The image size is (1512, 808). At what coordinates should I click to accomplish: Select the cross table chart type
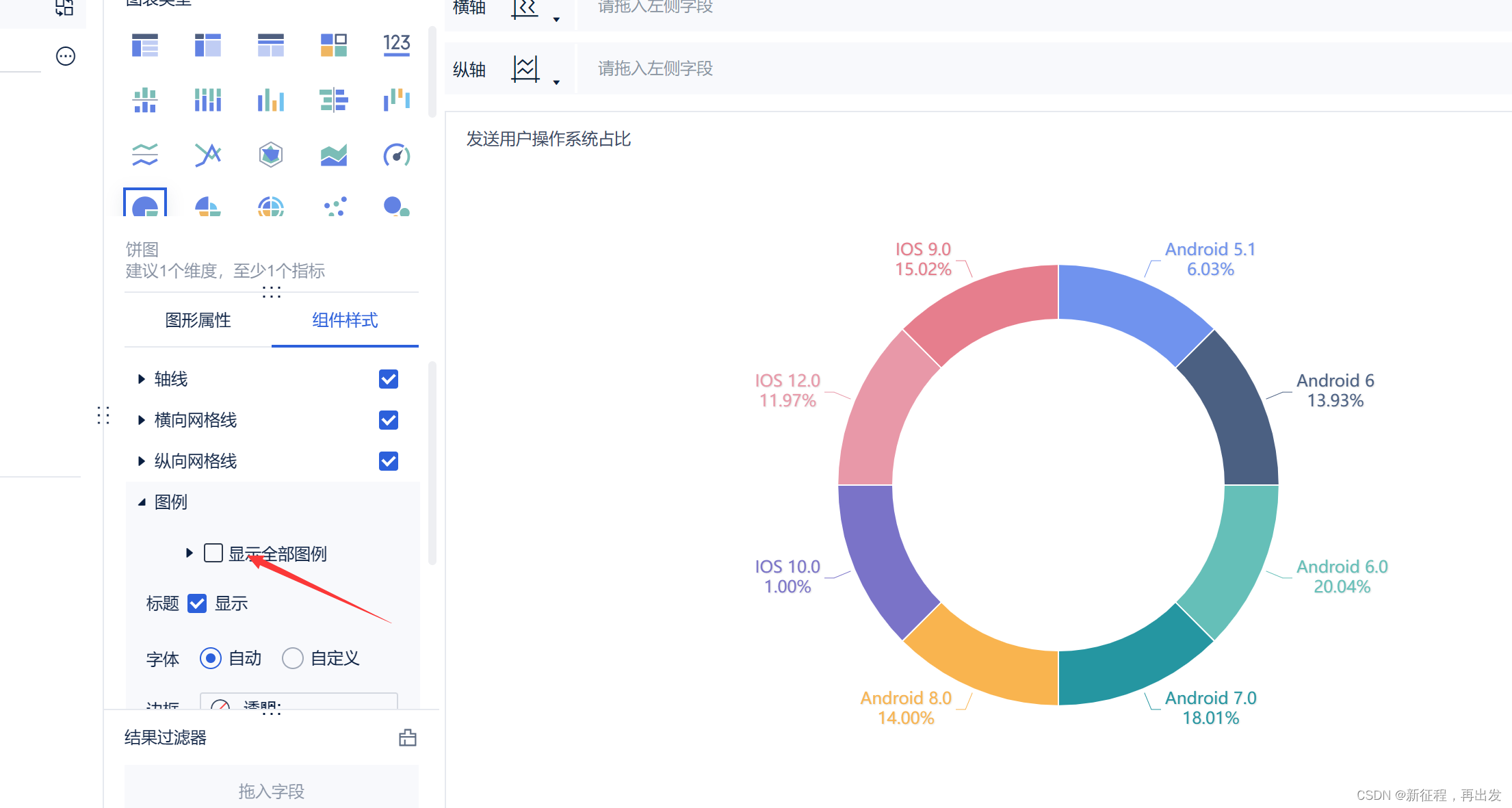click(x=208, y=45)
